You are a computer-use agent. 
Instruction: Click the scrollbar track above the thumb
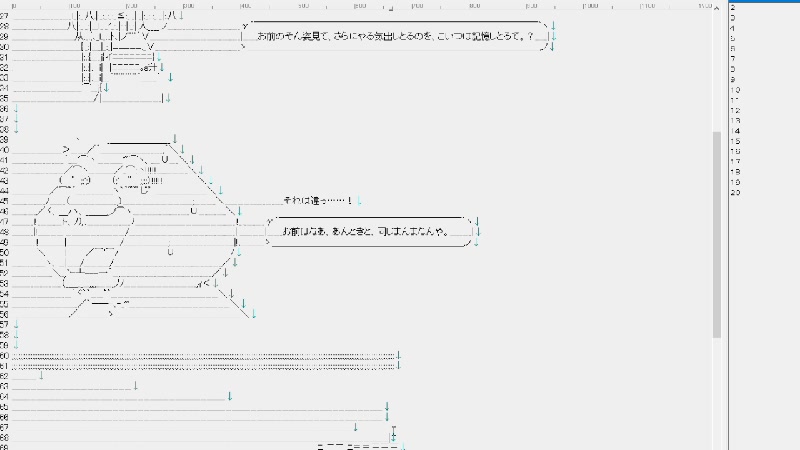click(x=716, y=70)
